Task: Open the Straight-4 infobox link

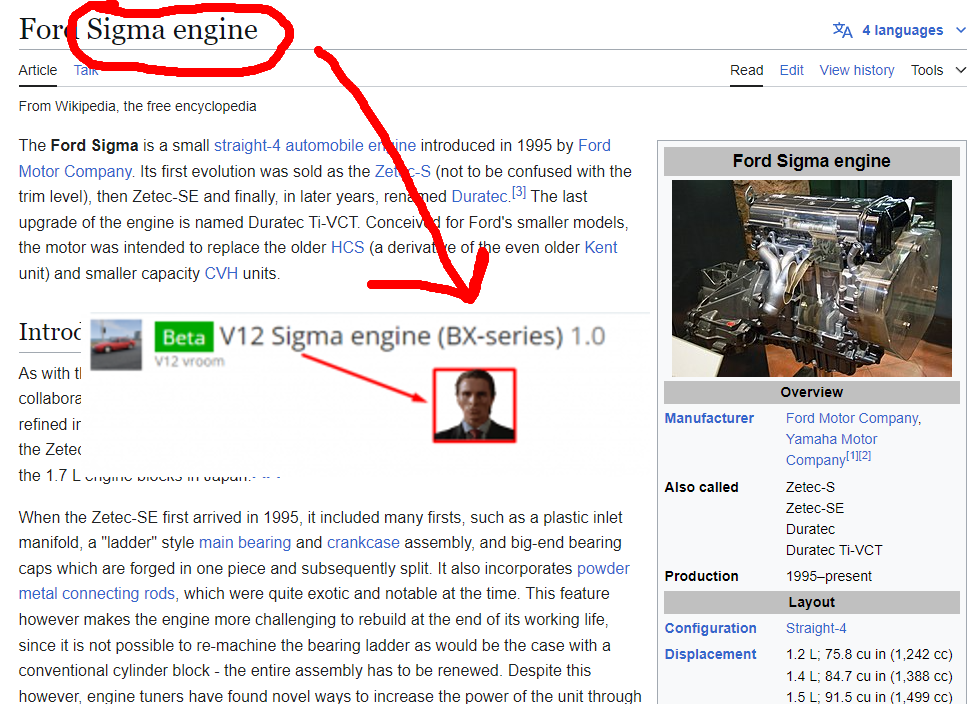Action: (x=816, y=628)
